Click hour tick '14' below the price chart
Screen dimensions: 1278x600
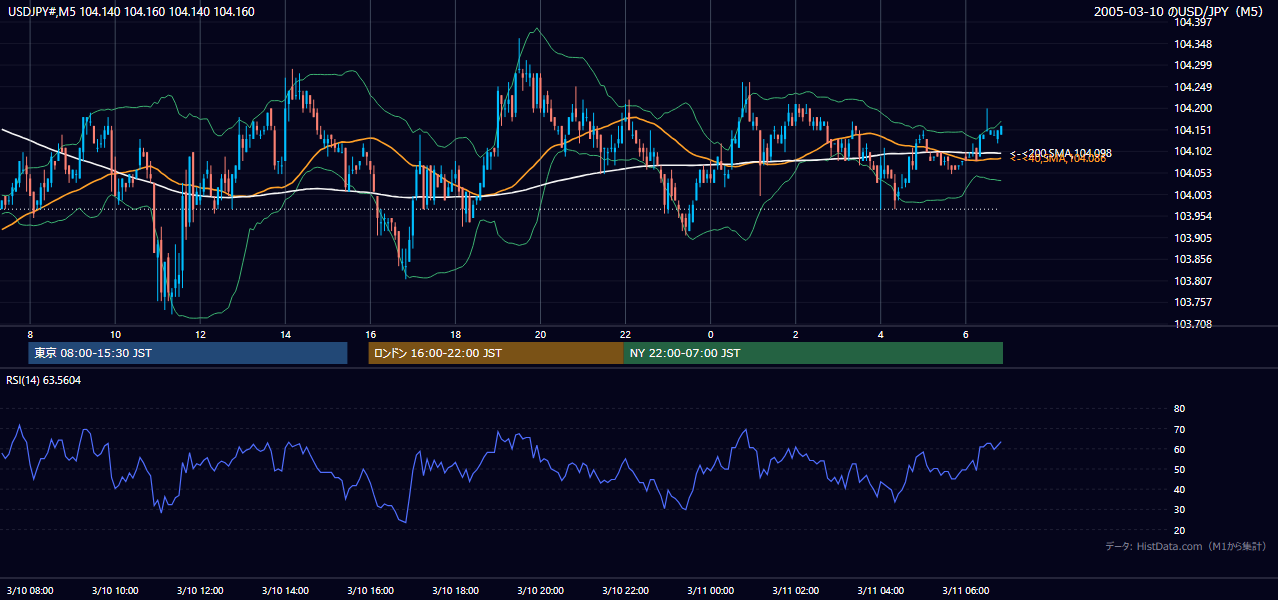[285, 334]
